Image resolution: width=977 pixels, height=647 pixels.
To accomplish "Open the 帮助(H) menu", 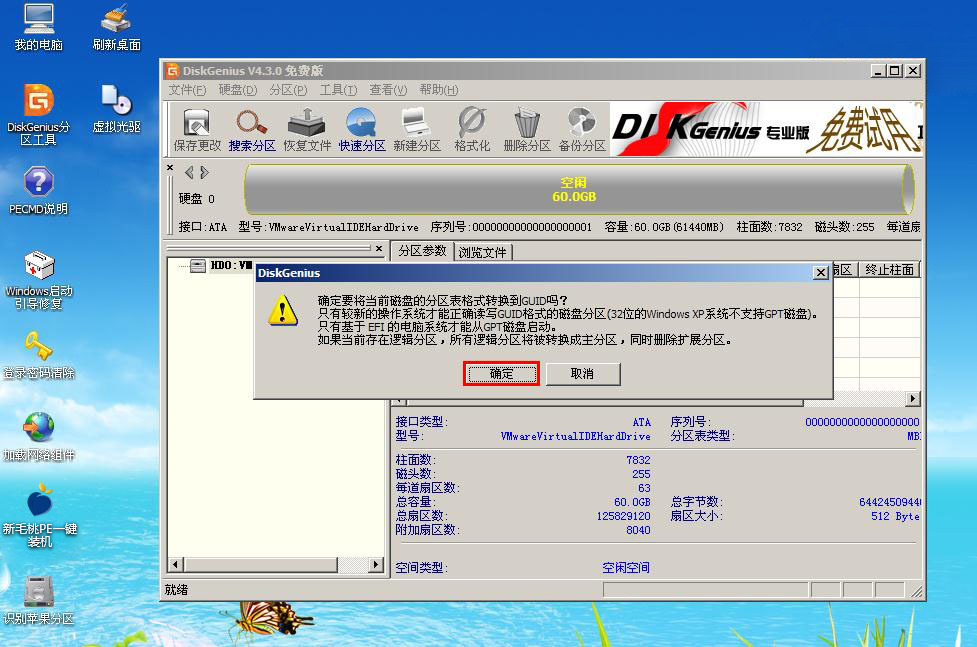I will [x=439, y=90].
